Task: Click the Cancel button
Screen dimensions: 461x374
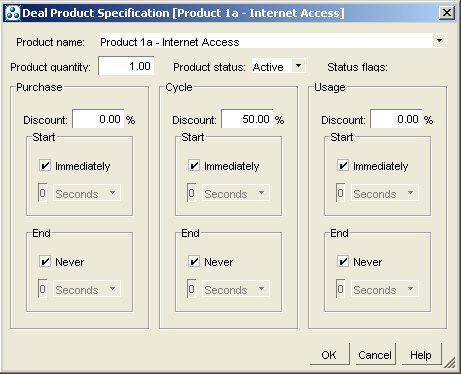Action: tap(375, 355)
